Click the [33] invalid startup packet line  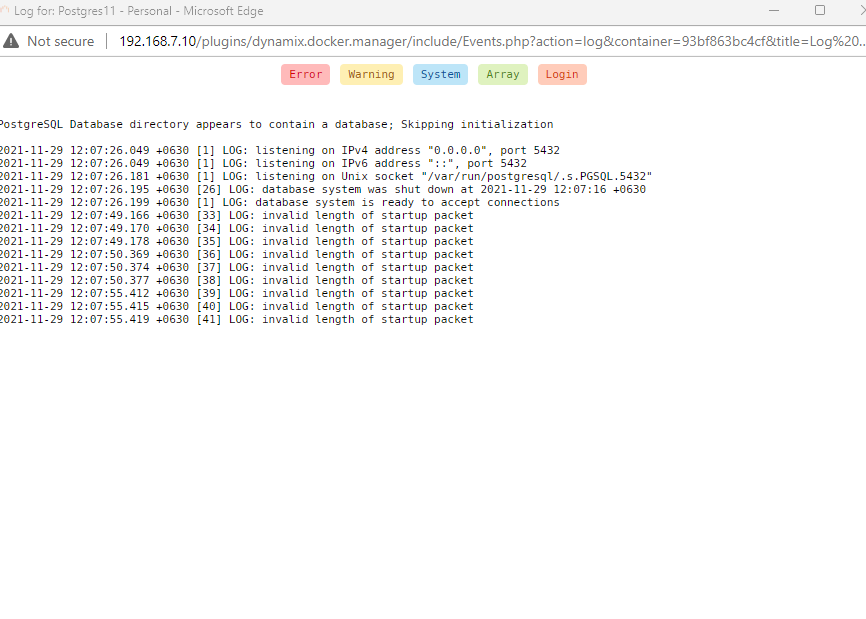pyautogui.click(x=236, y=215)
